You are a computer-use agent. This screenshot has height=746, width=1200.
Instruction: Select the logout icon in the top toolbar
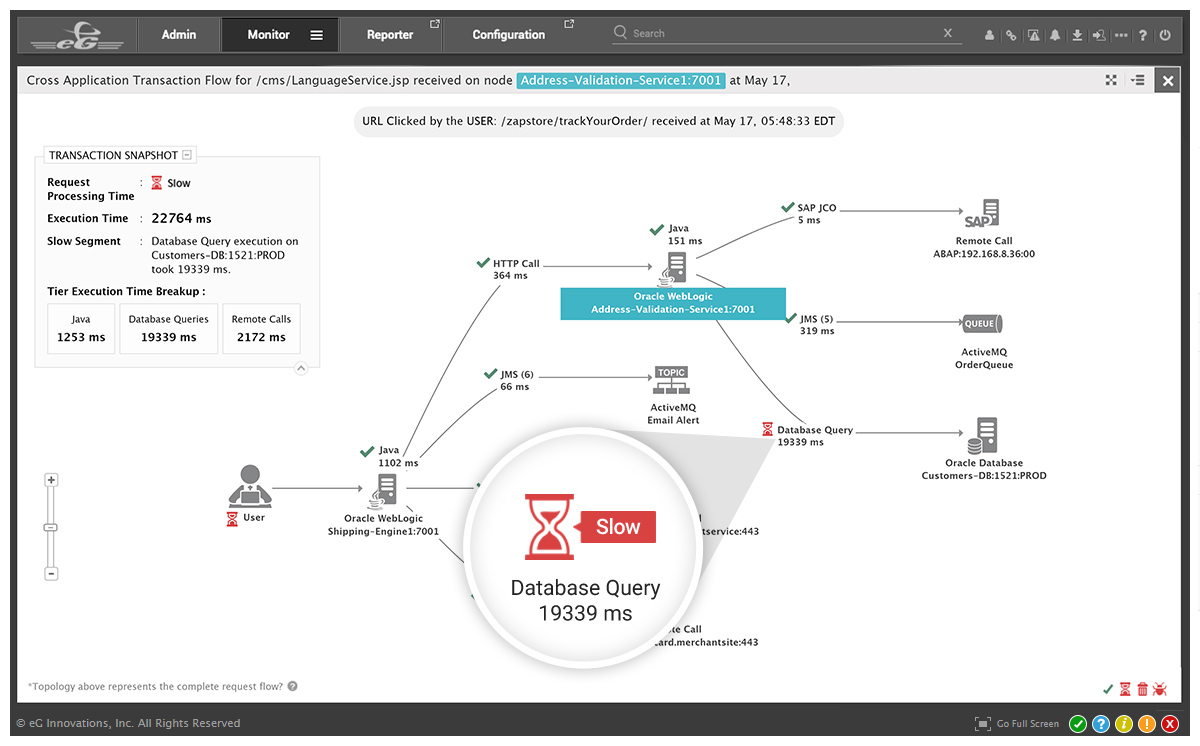tap(1099, 35)
